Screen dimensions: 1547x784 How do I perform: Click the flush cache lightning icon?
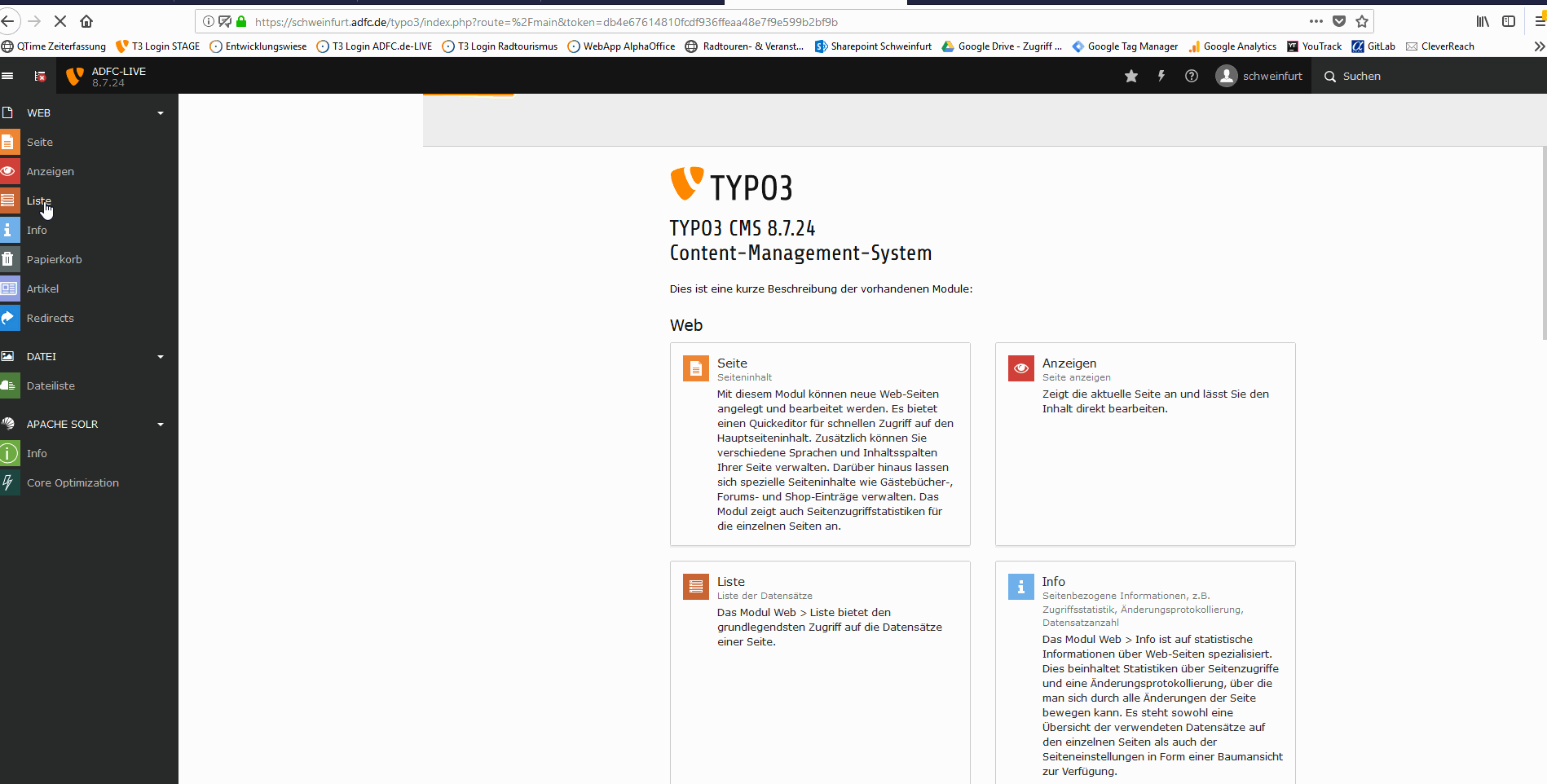tap(1161, 76)
